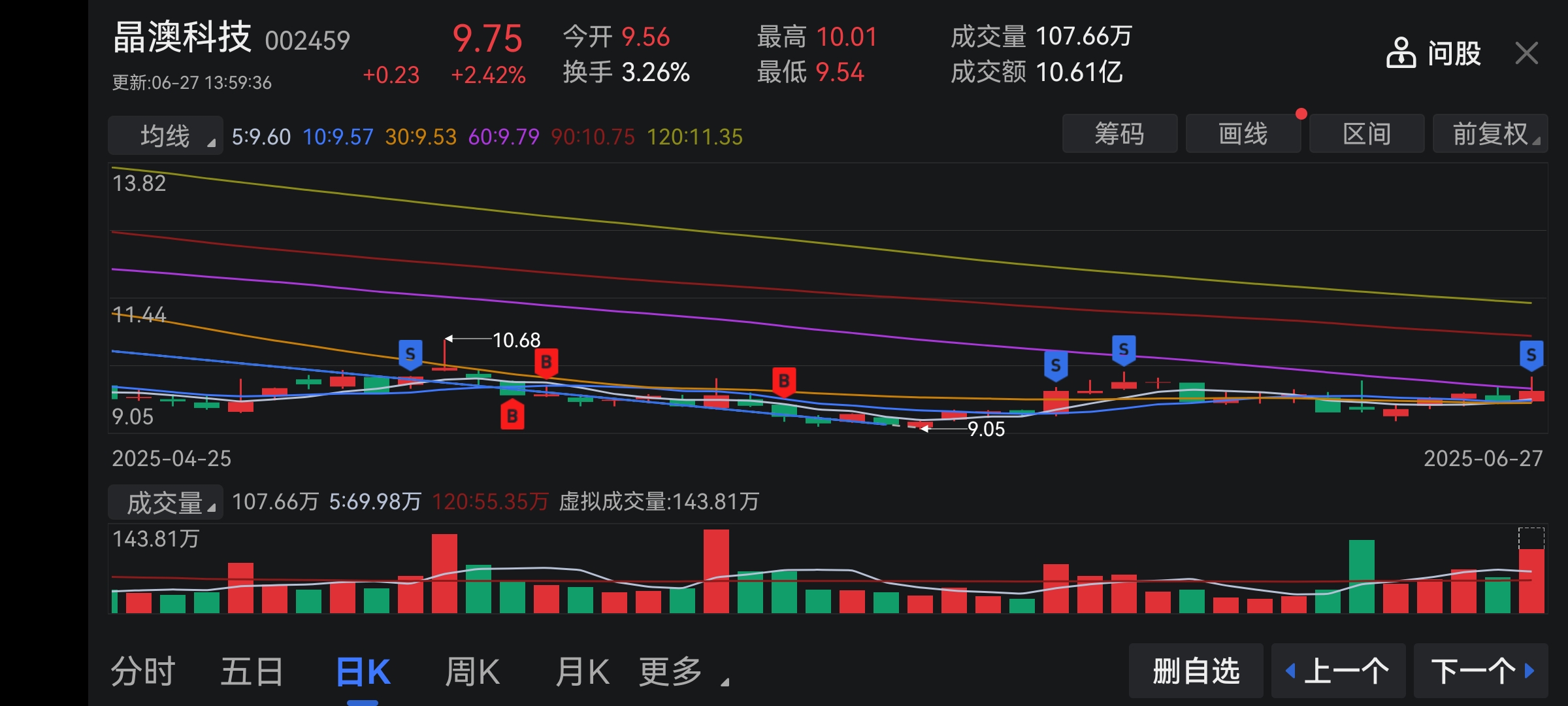Open the 画线 drawing tool
1568x706 pixels.
click(x=1243, y=134)
